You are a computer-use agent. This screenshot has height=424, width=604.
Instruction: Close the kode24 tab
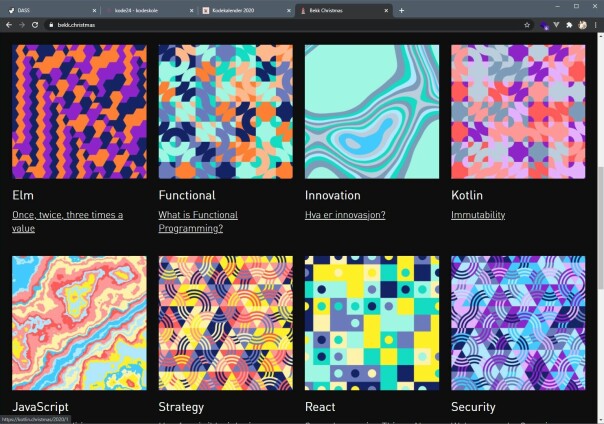coord(191,11)
